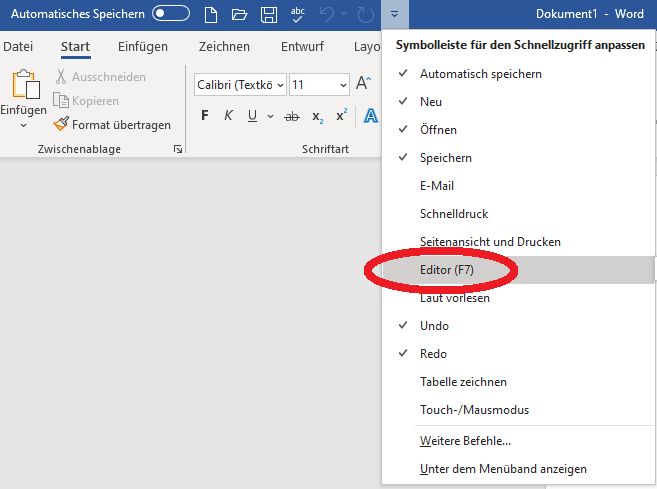This screenshot has height=489, width=657.
Task: Toggle italic K formatting
Action: point(228,115)
